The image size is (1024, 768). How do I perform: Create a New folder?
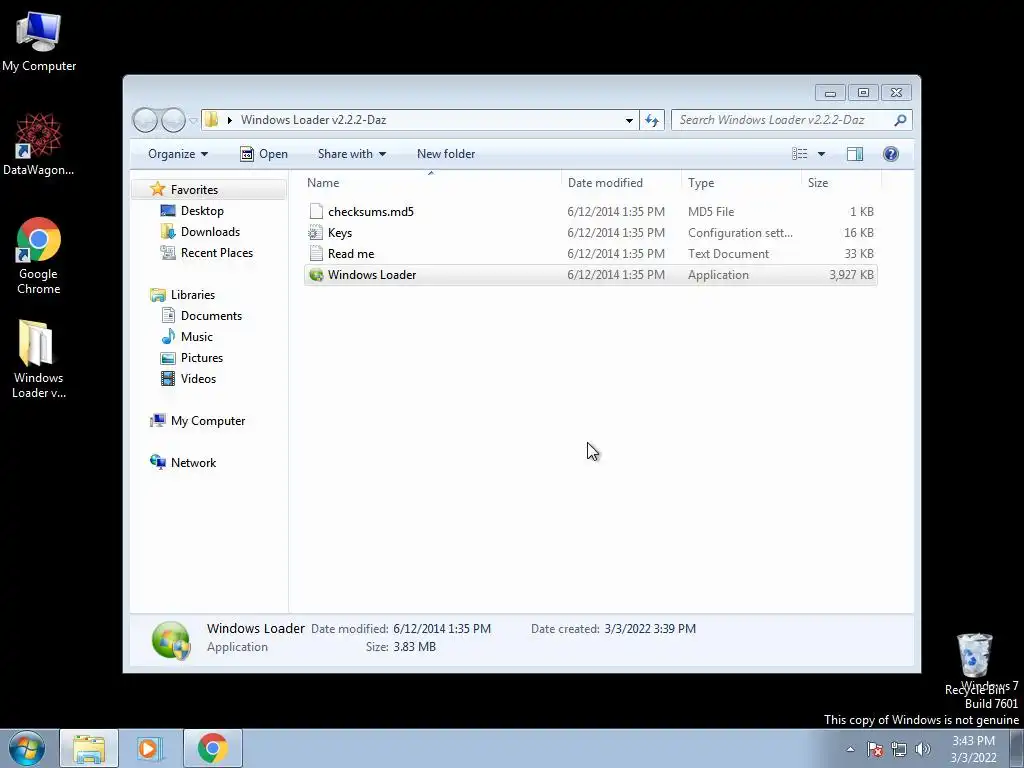[x=446, y=154]
